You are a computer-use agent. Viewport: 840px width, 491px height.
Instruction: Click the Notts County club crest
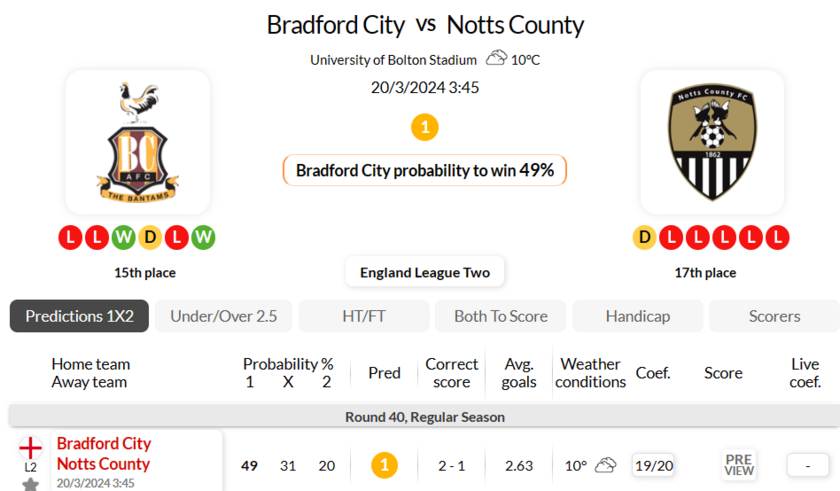712,141
